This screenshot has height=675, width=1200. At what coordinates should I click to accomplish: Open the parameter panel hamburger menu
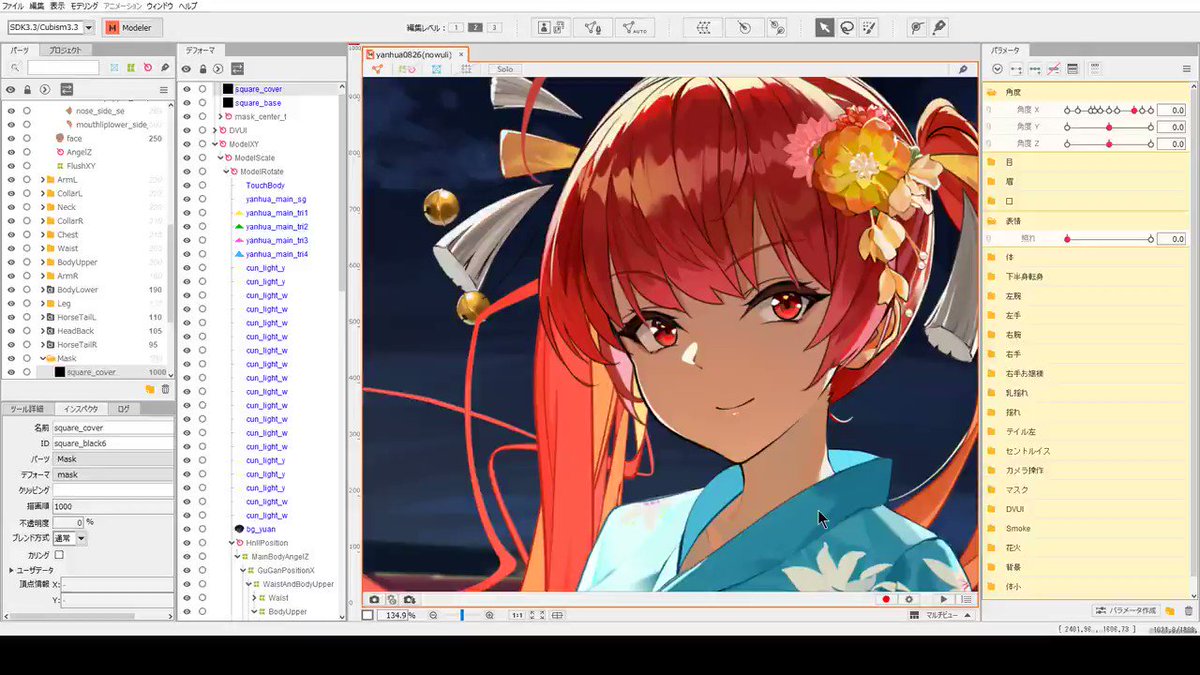(1188, 69)
